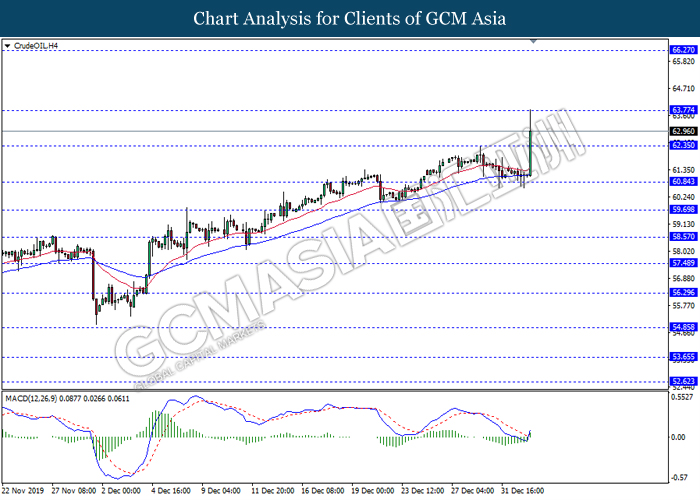Select the 59.698 price level label
Image resolution: width=700 pixels, height=500 pixels.
[x=683, y=209]
